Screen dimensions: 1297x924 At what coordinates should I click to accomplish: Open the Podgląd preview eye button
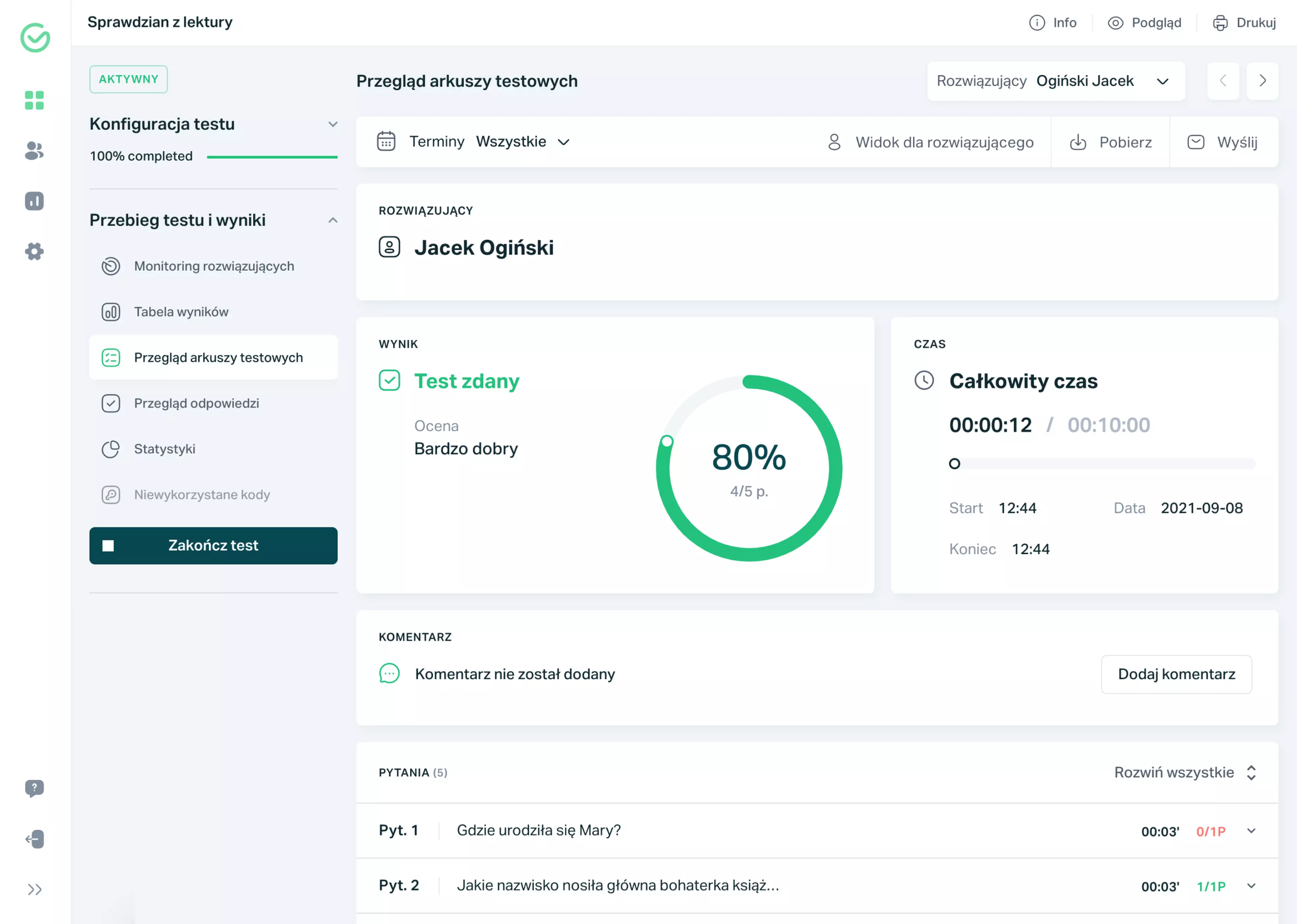pyautogui.click(x=1144, y=23)
